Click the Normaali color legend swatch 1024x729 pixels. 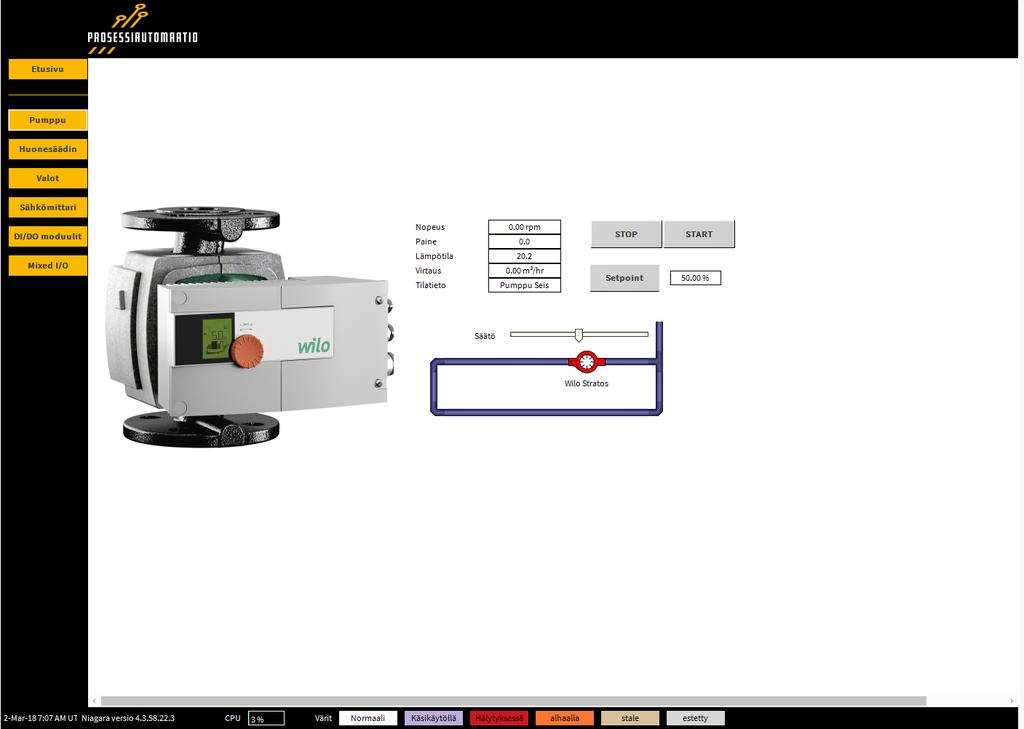tap(368, 718)
